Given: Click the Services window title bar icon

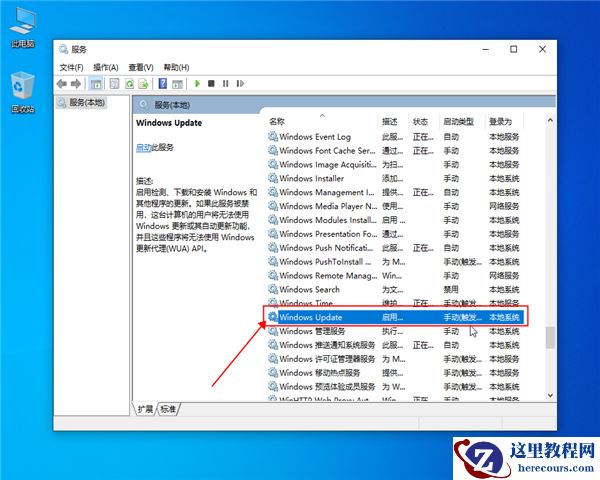Looking at the screenshot, I should point(63,49).
